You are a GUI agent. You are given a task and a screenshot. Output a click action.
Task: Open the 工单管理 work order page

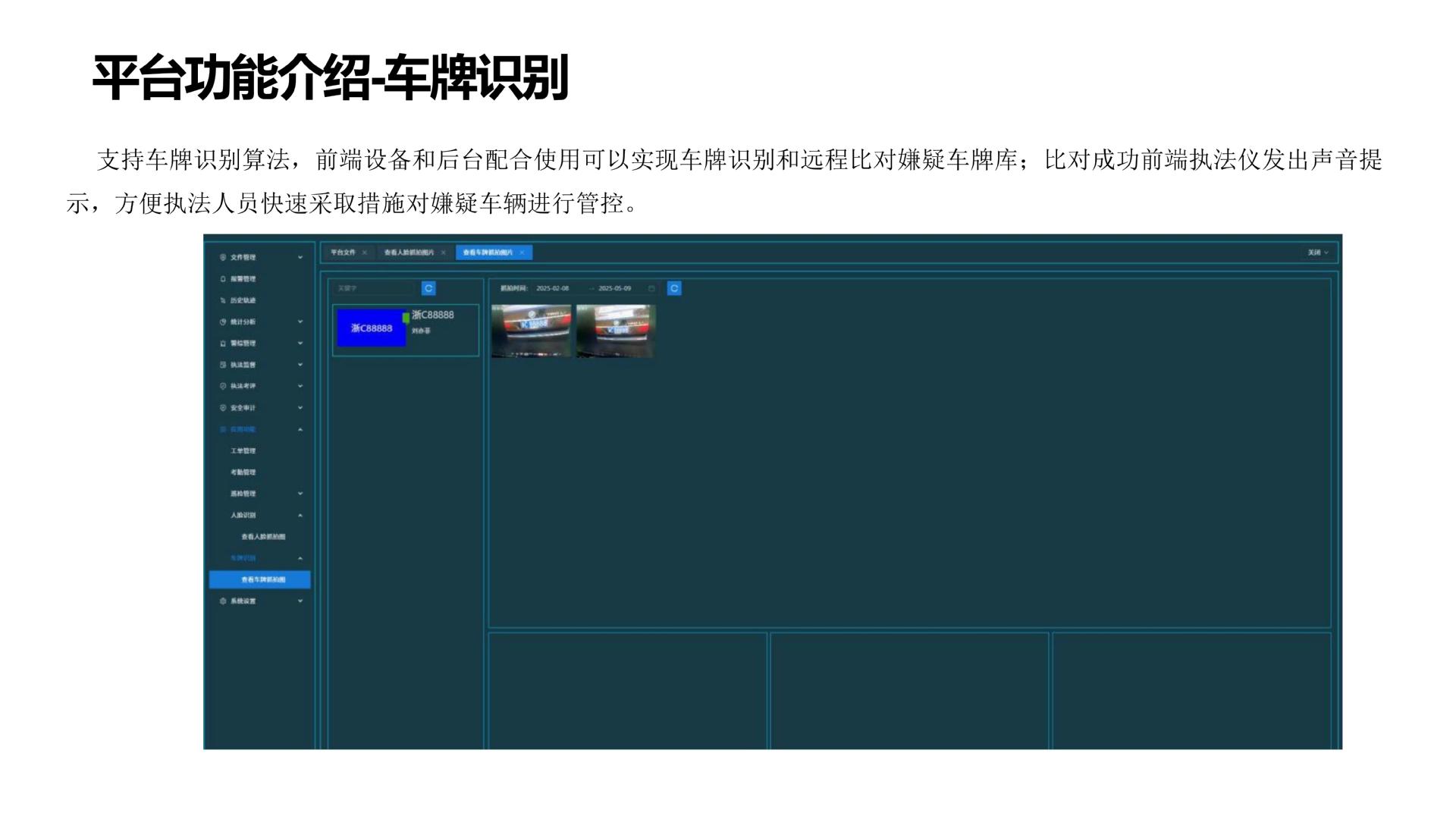243,450
